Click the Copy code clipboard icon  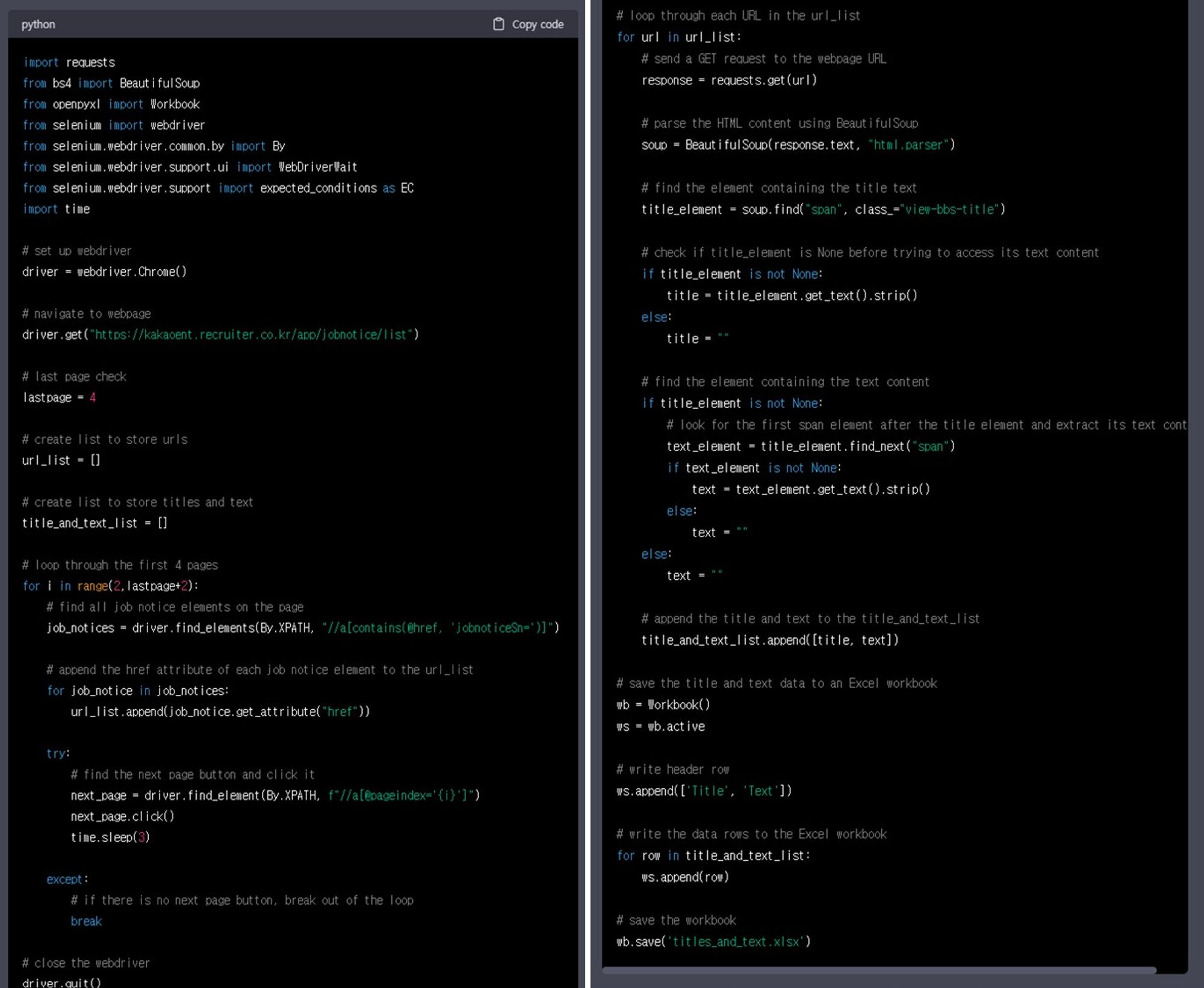click(498, 24)
